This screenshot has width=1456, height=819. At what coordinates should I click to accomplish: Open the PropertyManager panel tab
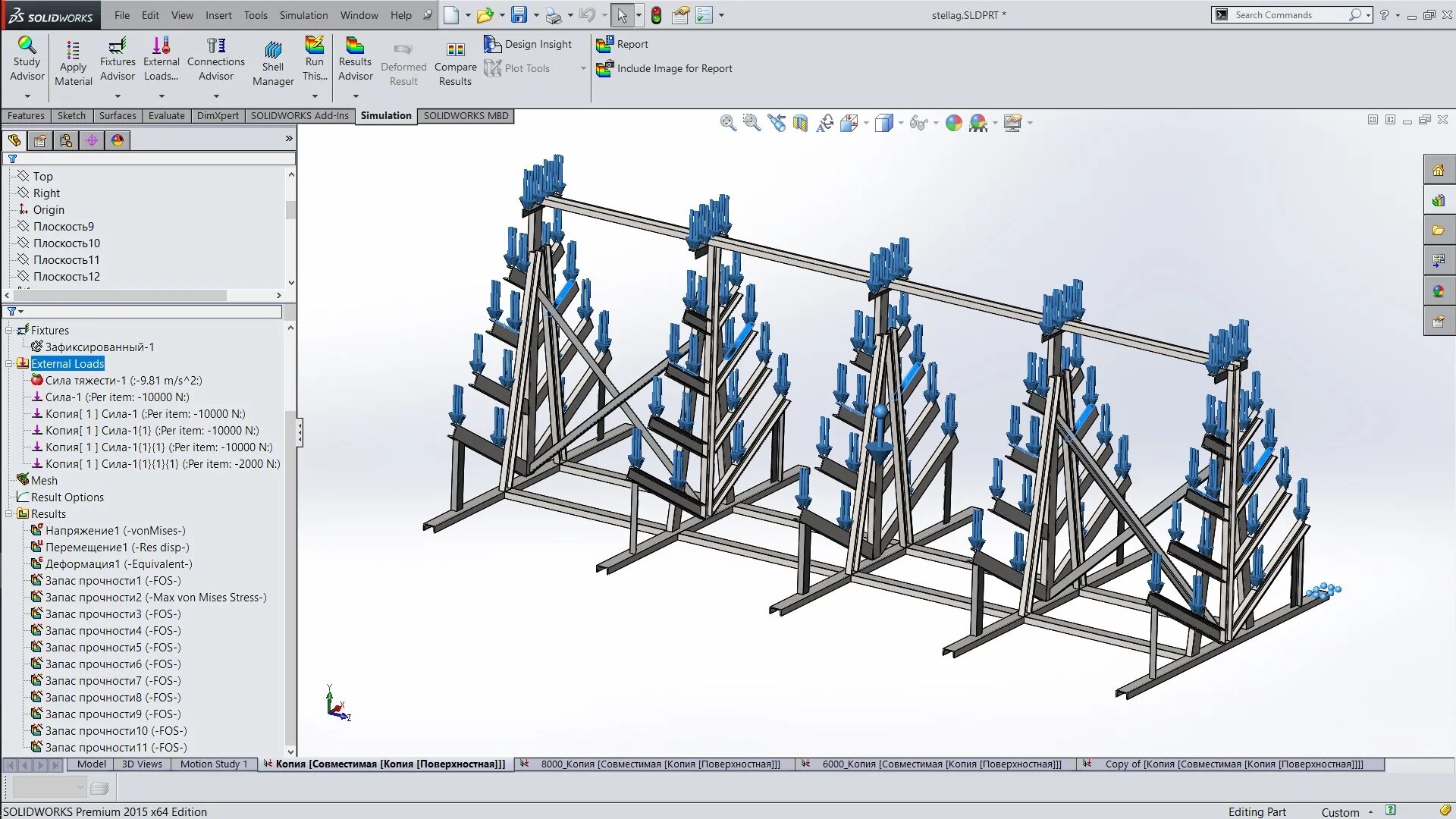(40, 140)
